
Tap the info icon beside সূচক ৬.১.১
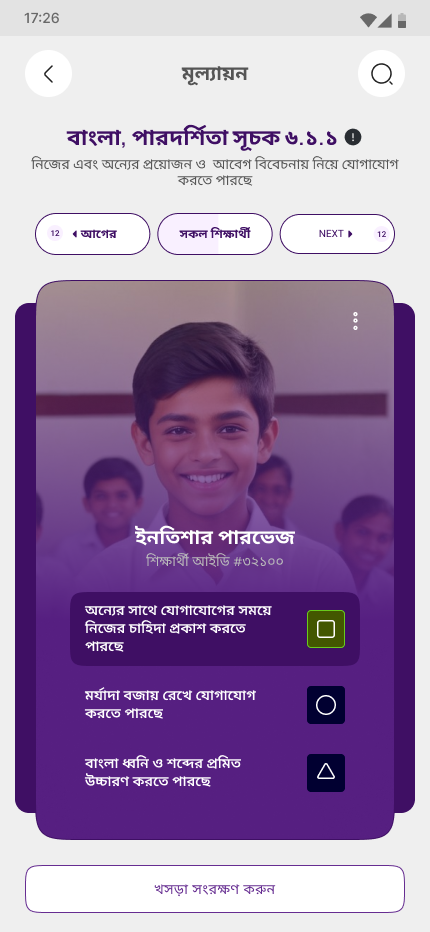pyautogui.click(x=353, y=137)
